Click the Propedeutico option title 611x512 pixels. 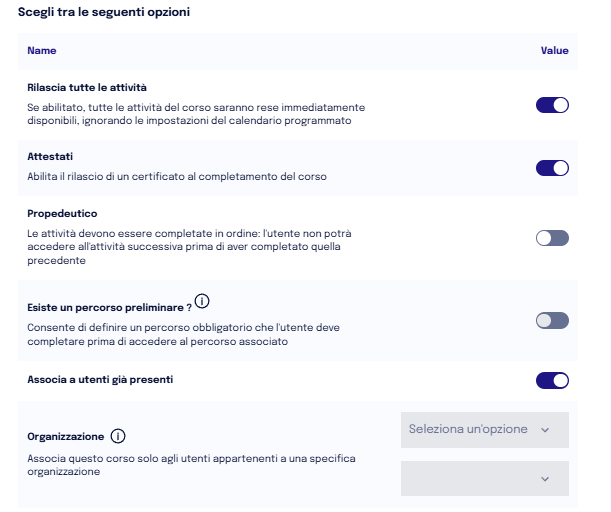click(62, 214)
